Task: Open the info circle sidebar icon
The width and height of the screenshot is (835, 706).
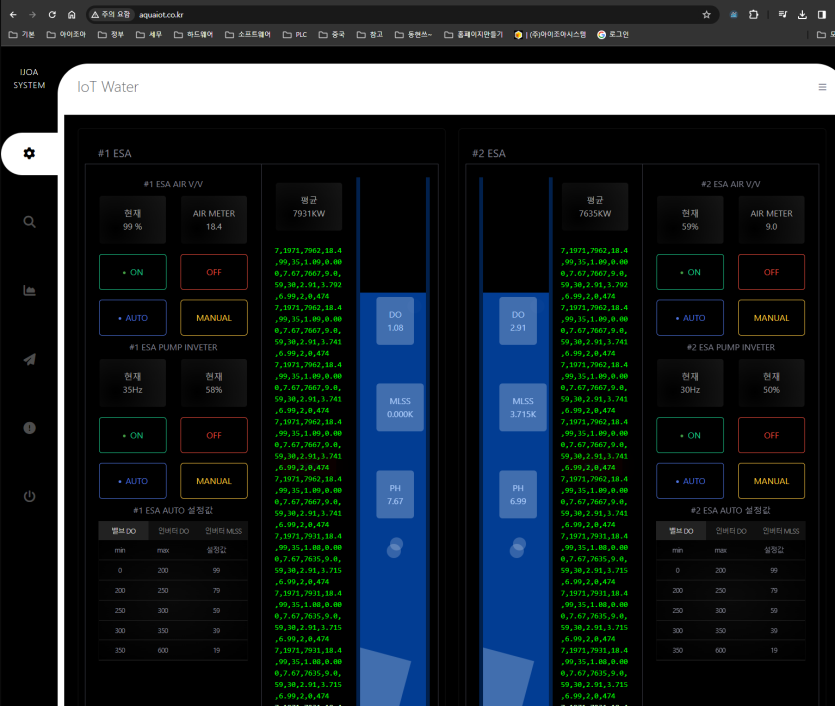Action: [29, 428]
